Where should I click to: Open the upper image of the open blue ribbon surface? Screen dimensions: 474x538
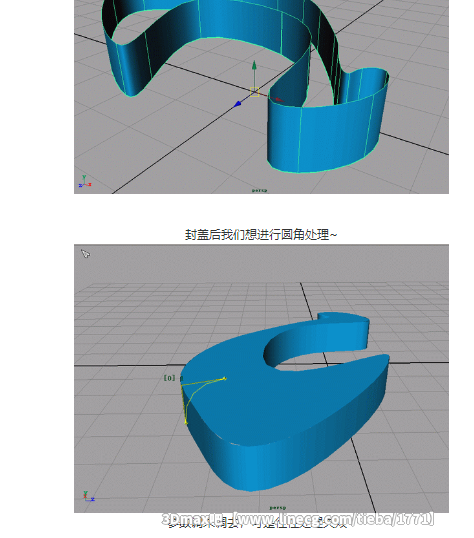pos(261,97)
